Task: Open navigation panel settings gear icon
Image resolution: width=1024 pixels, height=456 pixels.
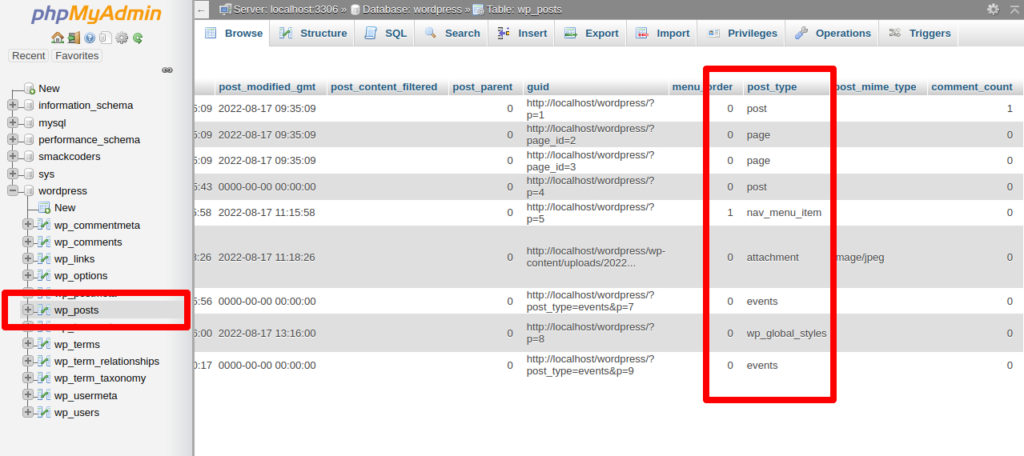Action: click(122, 38)
